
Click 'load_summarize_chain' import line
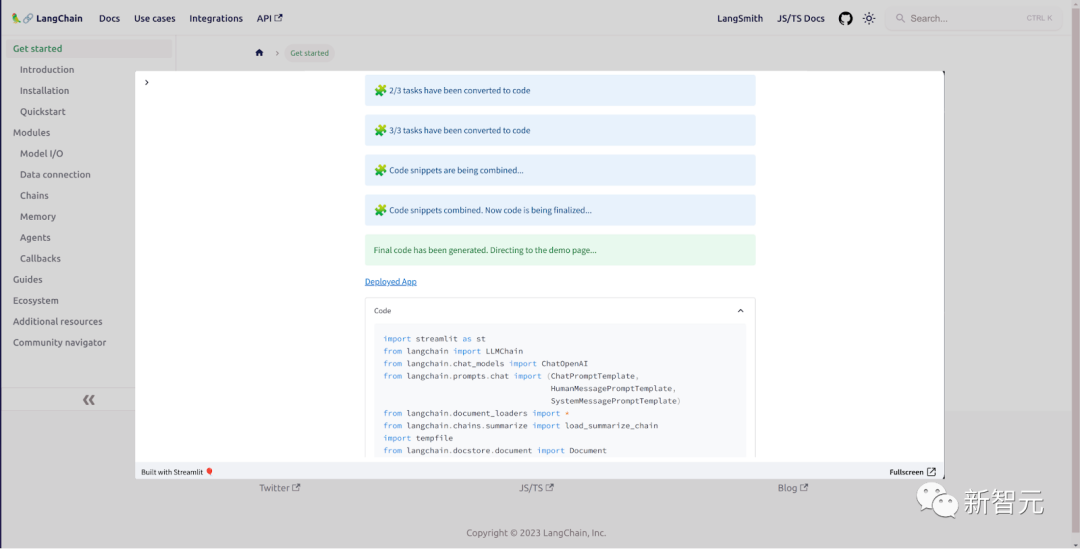click(521, 425)
